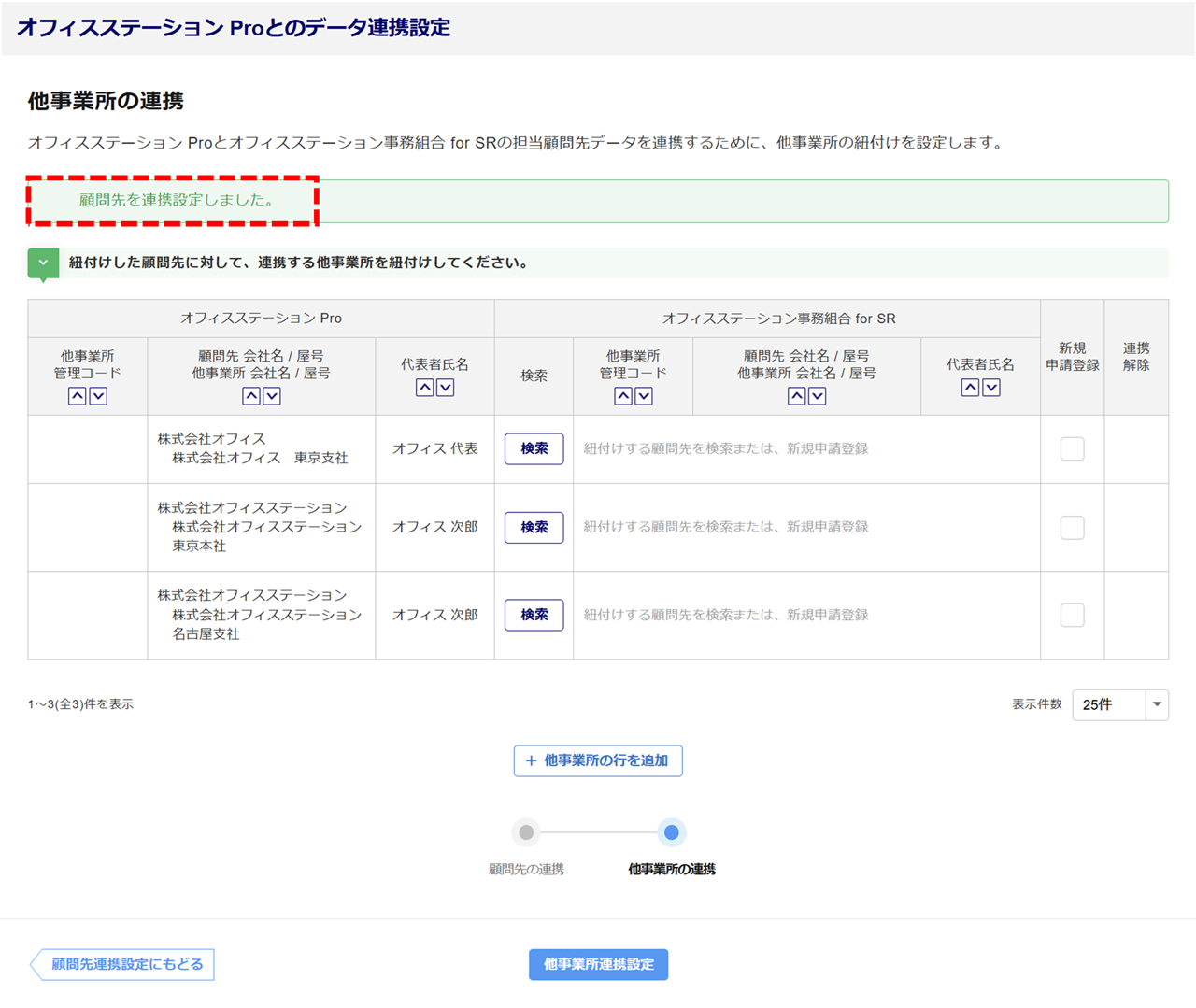Sort SR 代表者氏名 column descending

point(991,388)
